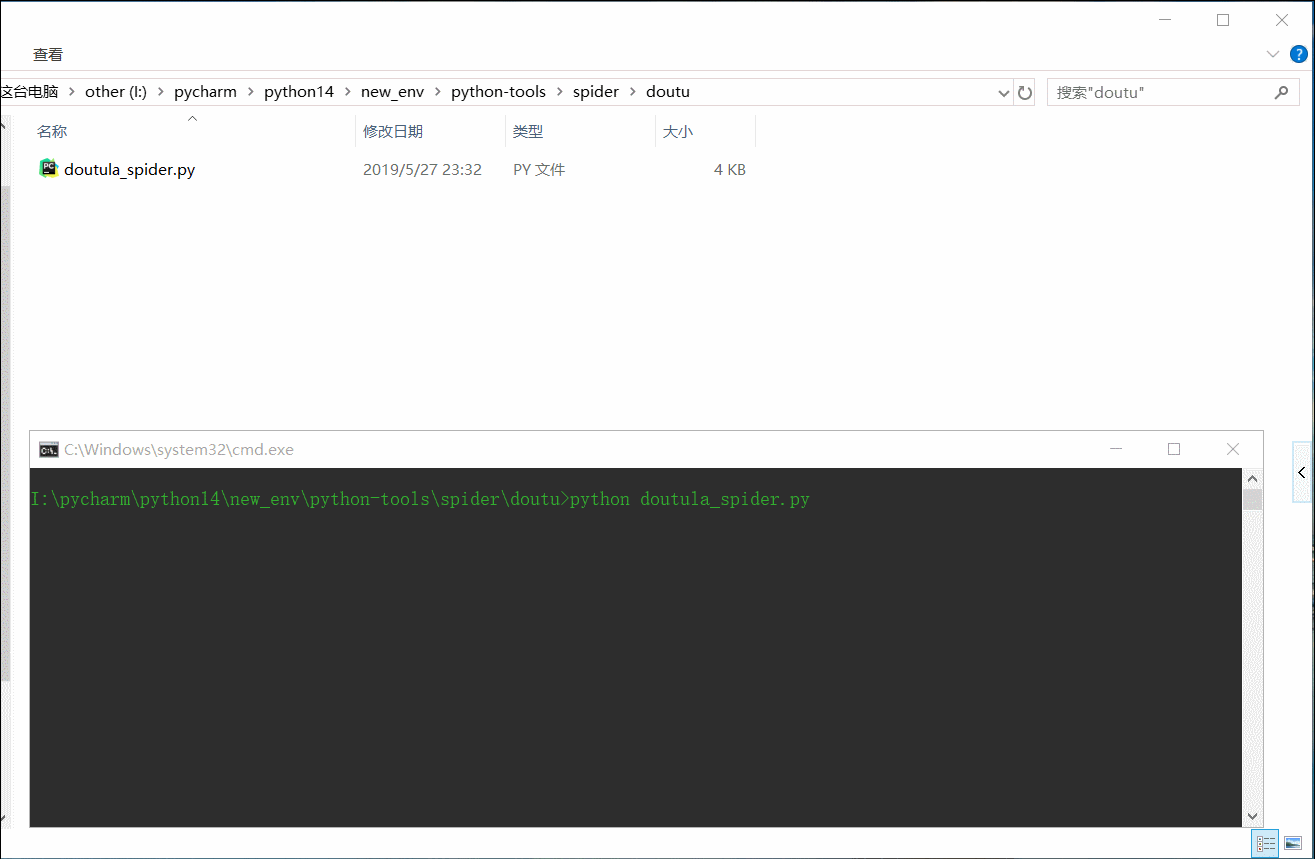Image resolution: width=1315 pixels, height=859 pixels.
Task: Select the doutula_spider.py file name
Action: [129, 170]
